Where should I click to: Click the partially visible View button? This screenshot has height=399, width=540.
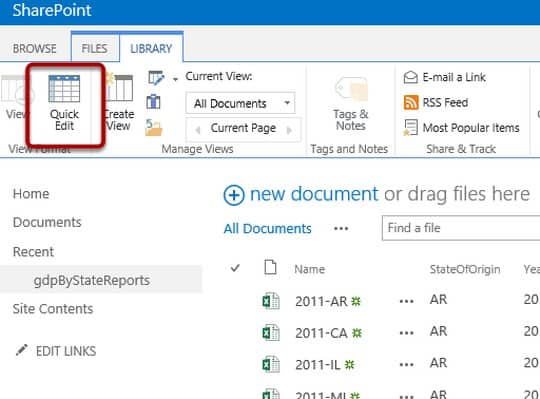(x=14, y=98)
